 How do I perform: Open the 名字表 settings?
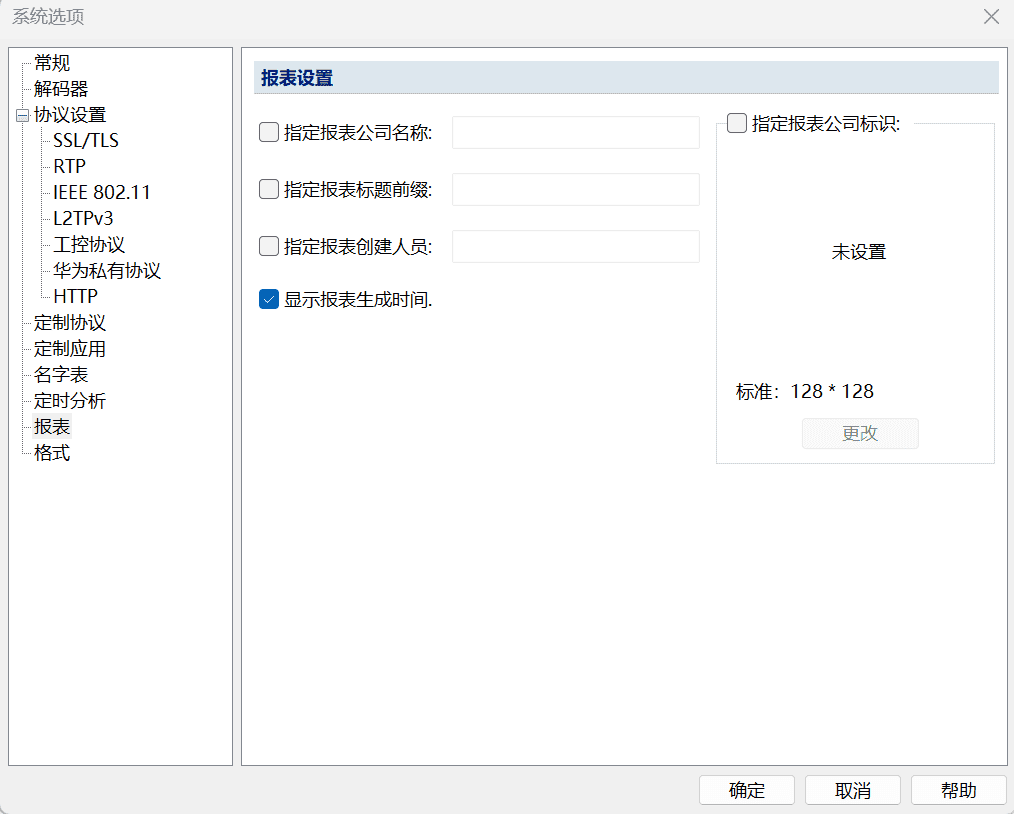(x=61, y=375)
